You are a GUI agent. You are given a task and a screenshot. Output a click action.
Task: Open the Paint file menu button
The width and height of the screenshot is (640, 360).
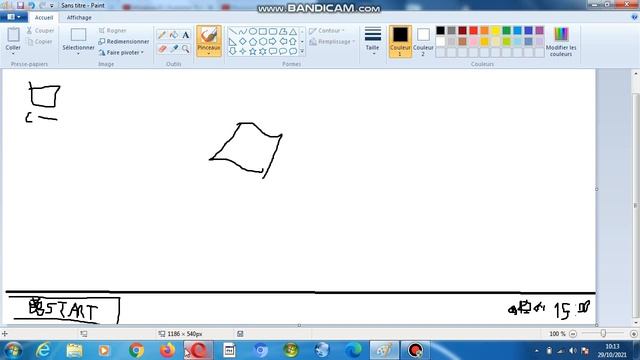(x=14, y=17)
